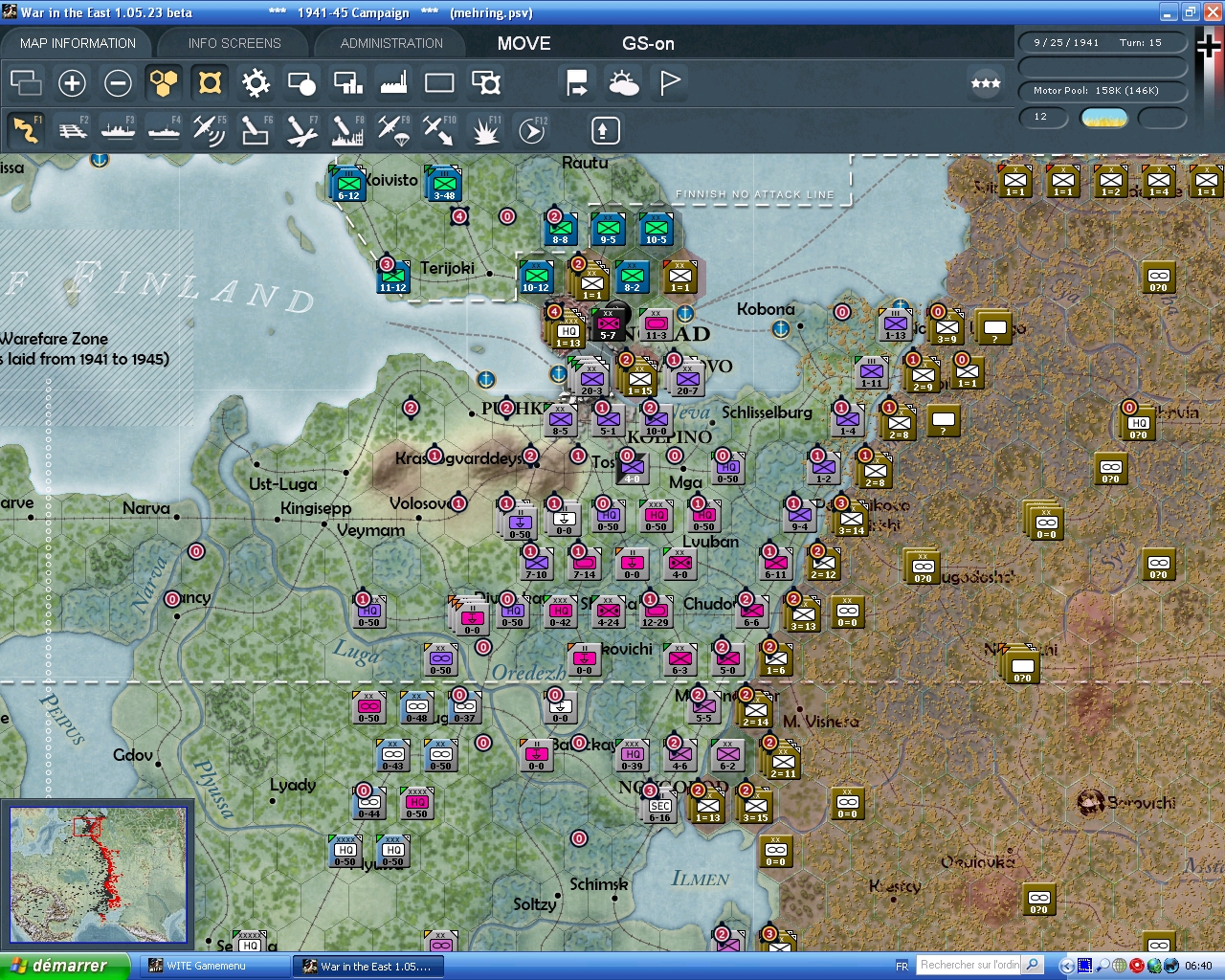Click the empty rectangle toolbar icon
This screenshot has width=1225, height=980.
point(439,83)
